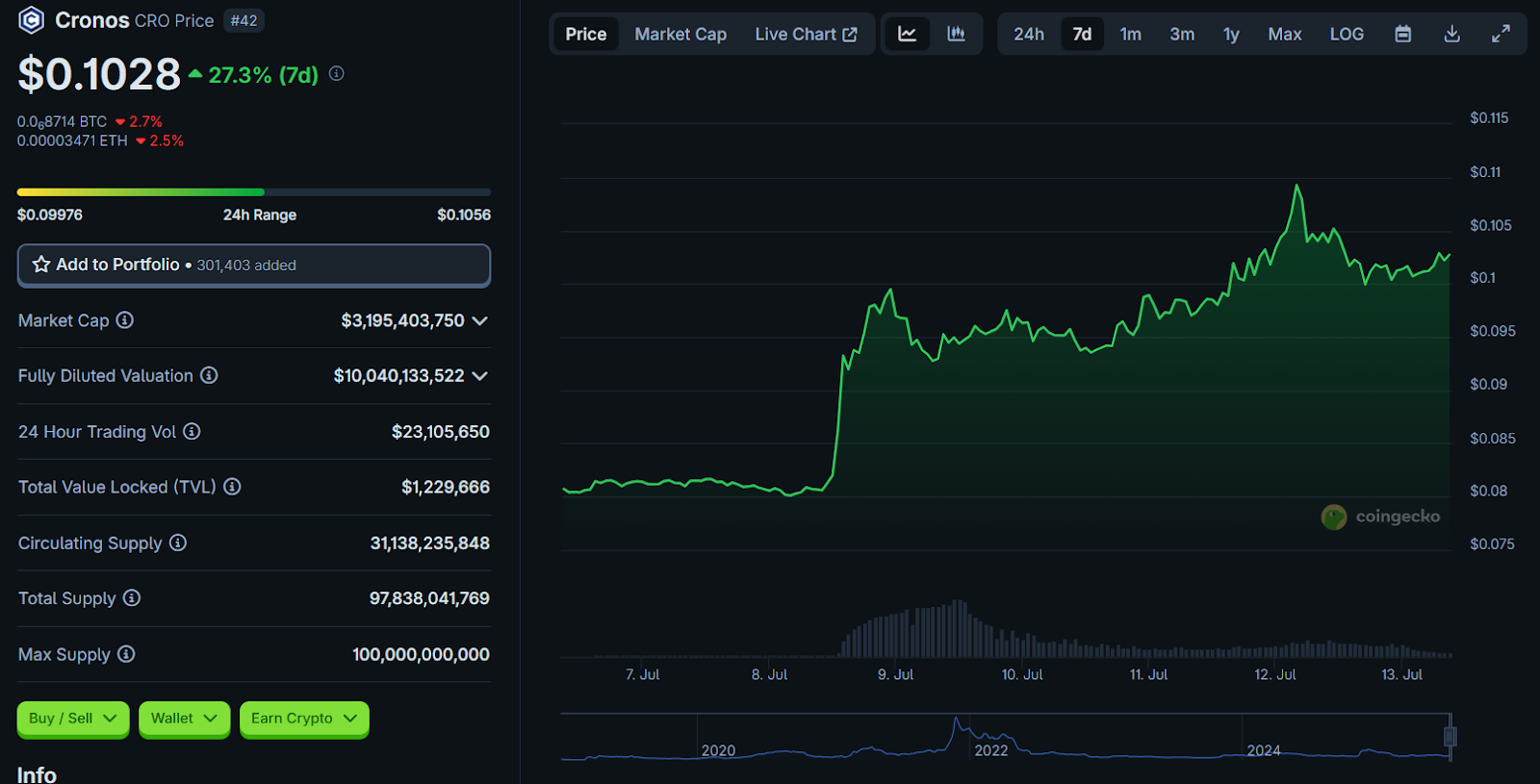The height and width of the screenshot is (784, 1540).
Task: Expand chart to fullscreen
Action: click(x=1501, y=34)
